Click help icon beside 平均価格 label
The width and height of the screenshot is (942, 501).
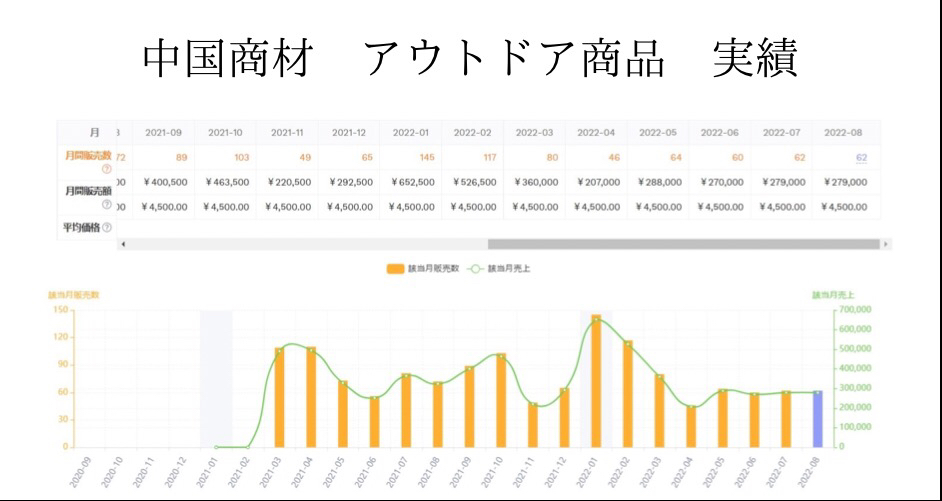pyautogui.click(x=107, y=228)
